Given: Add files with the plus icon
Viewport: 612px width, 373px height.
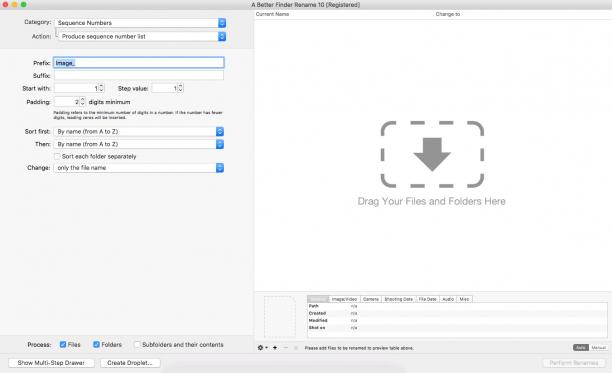Looking at the screenshot, I should (x=275, y=347).
